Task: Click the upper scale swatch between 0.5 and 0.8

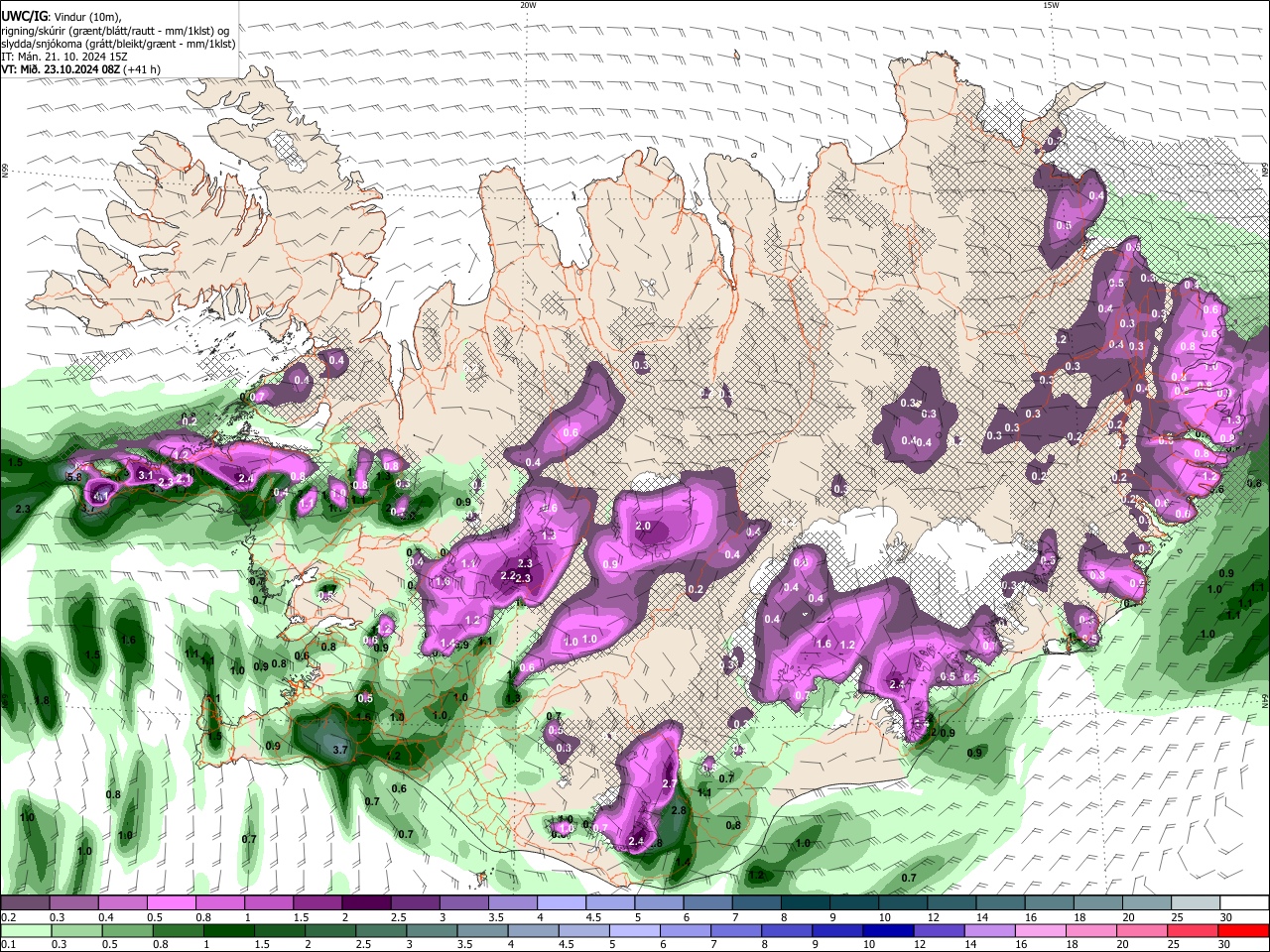Action: pos(171,903)
